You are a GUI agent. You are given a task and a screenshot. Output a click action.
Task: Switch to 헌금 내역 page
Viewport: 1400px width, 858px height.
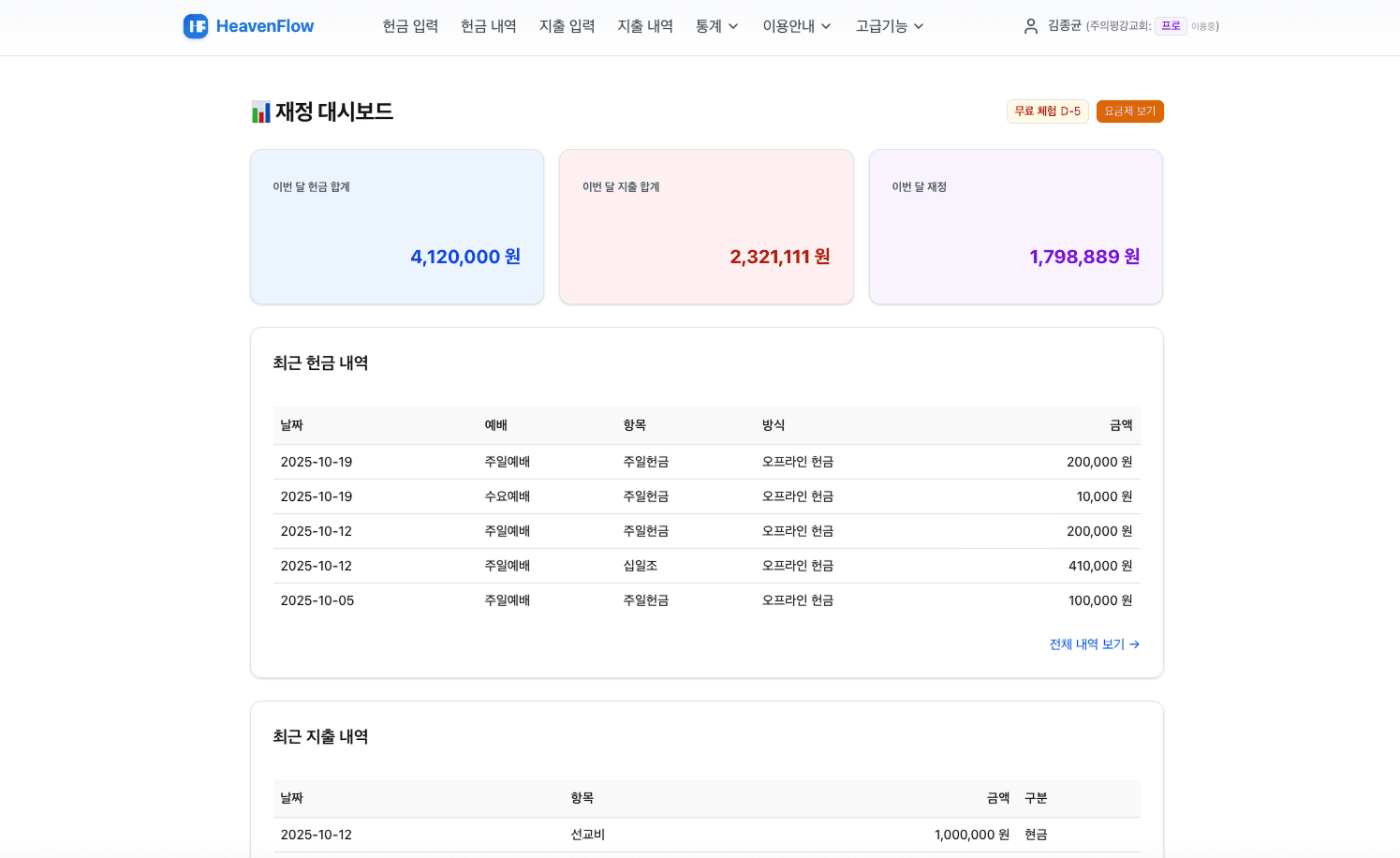(488, 25)
